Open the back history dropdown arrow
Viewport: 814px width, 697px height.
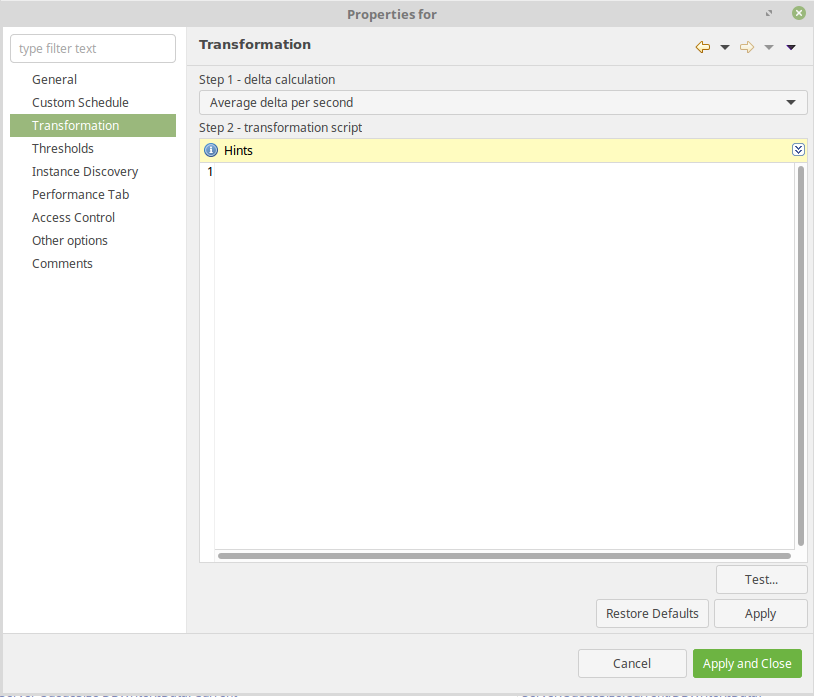725,47
